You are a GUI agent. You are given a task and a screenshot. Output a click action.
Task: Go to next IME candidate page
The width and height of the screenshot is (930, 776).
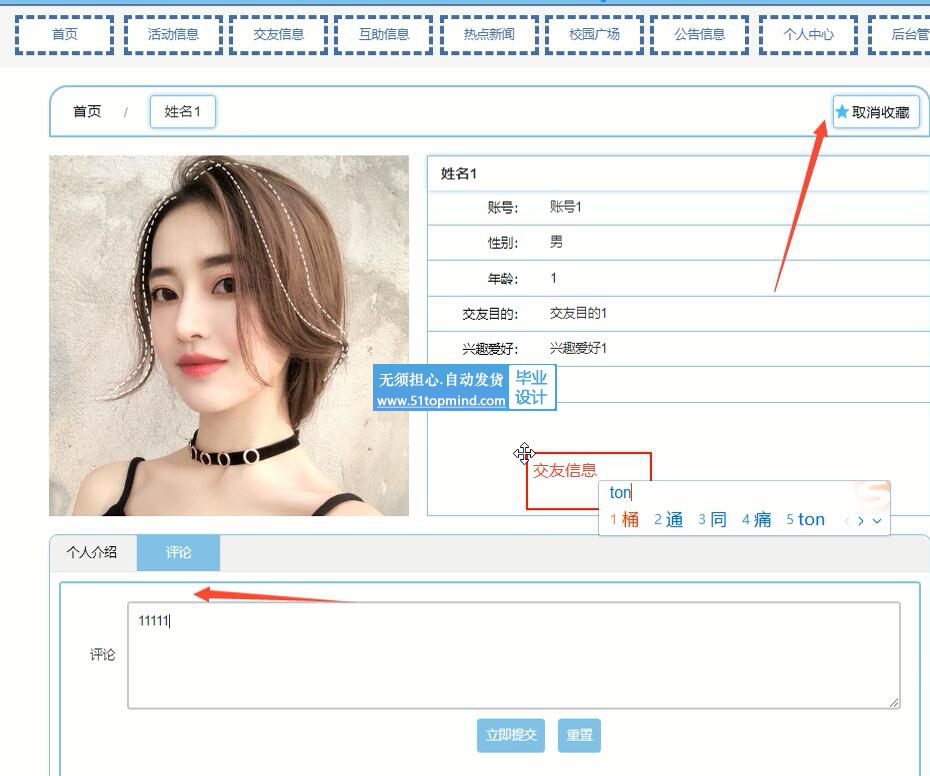861,521
